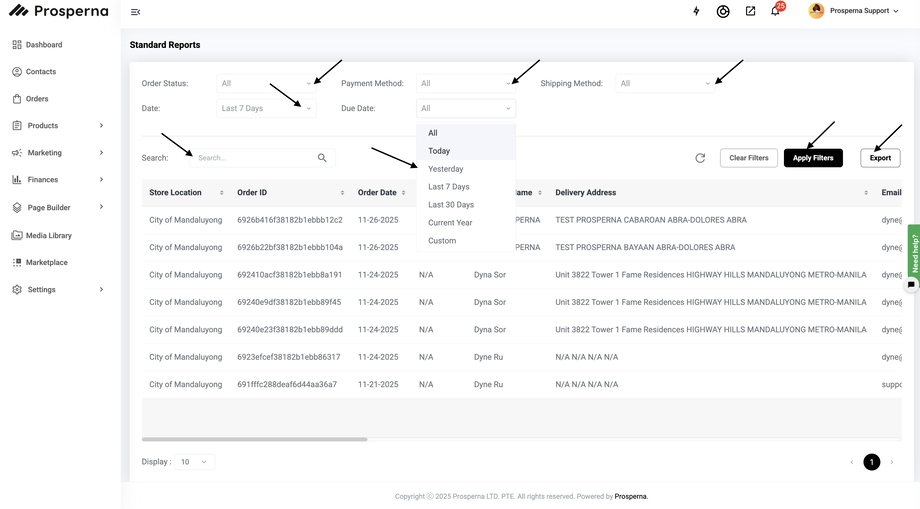
Task: Expand the Finances submenu chevron
Action: point(102,179)
